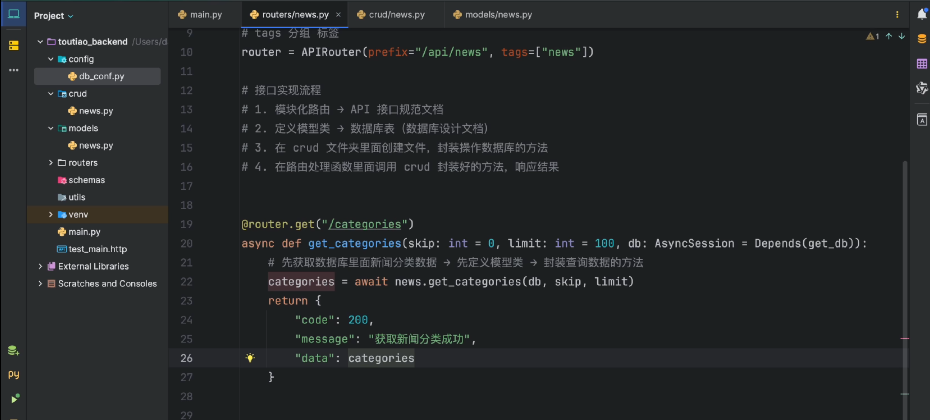Collapse the models folder chevron
Image resolution: width=930 pixels, height=420 pixels.
(x=51, y=128)
